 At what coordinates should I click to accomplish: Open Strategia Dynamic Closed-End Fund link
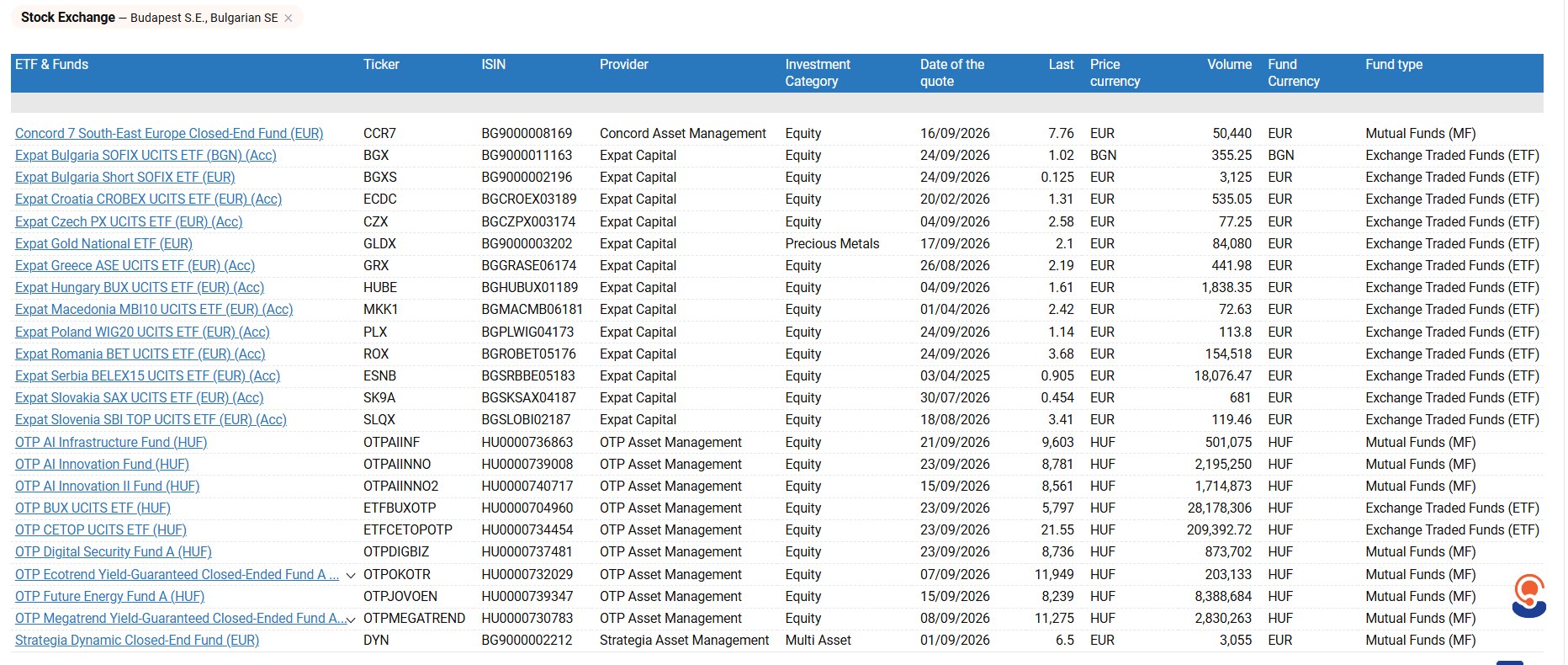(x=137, y=640)
